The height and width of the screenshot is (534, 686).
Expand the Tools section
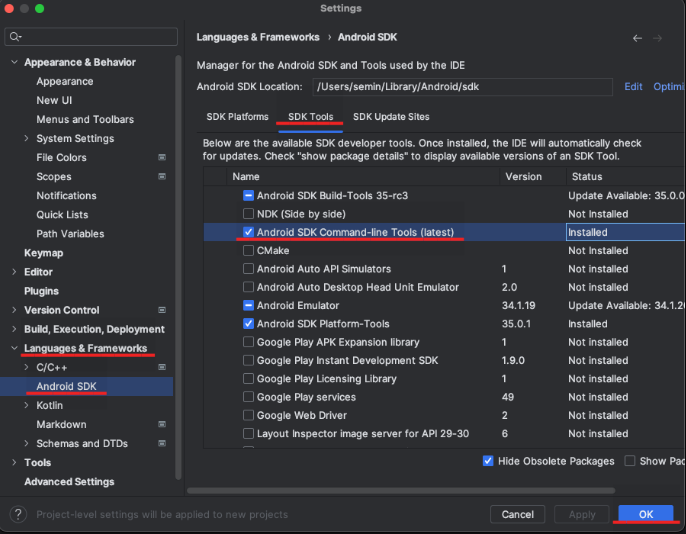click(14, 463)
